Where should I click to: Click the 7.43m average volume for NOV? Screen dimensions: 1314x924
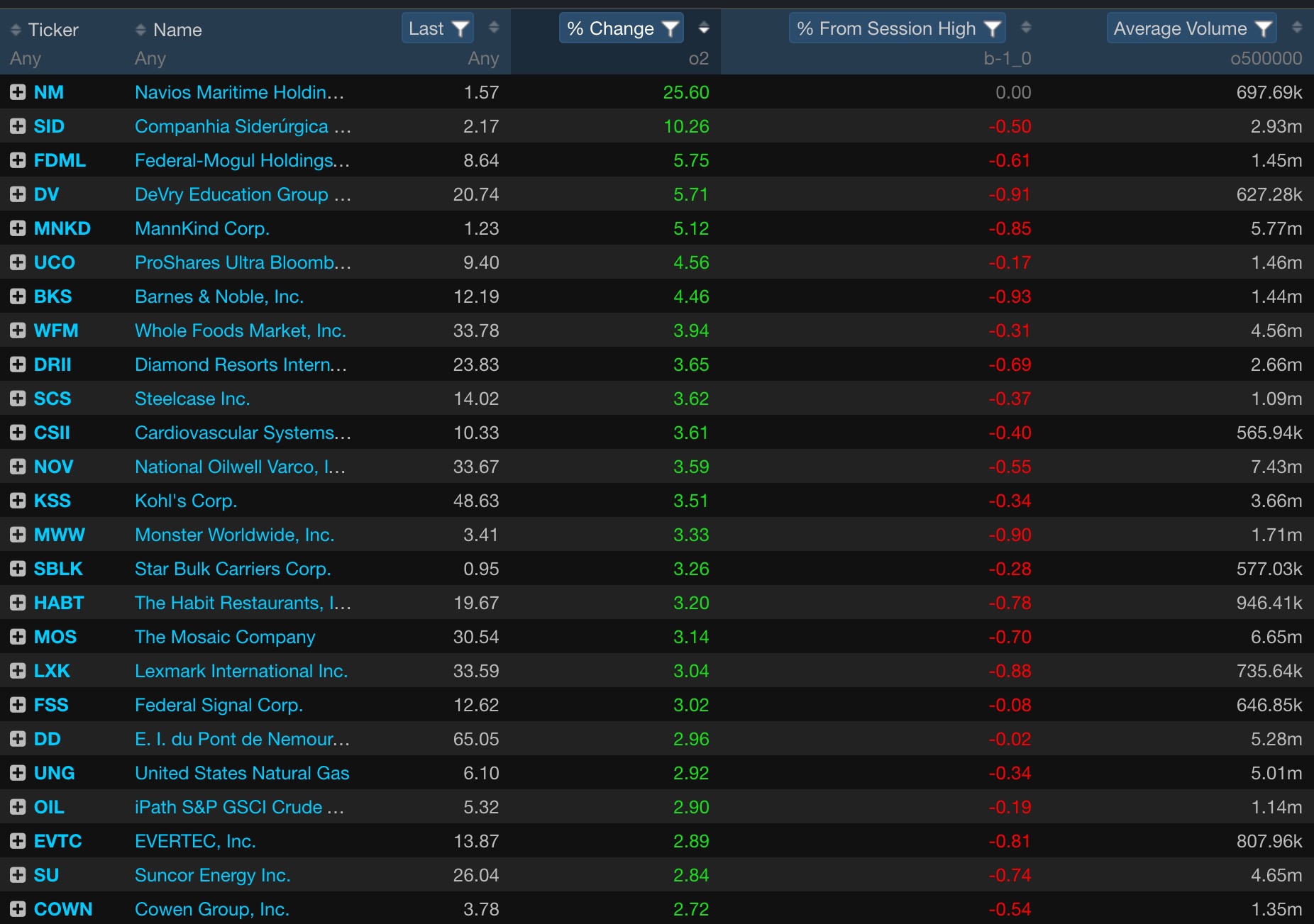pyautogui.click(x=1276, y=467)
